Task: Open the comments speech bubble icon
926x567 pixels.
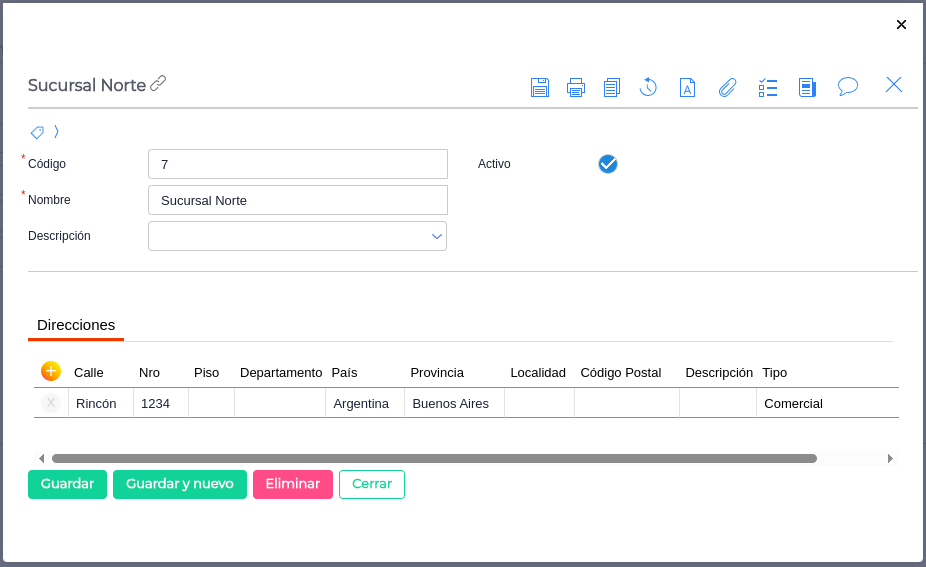Action: (x=847, y=86)
